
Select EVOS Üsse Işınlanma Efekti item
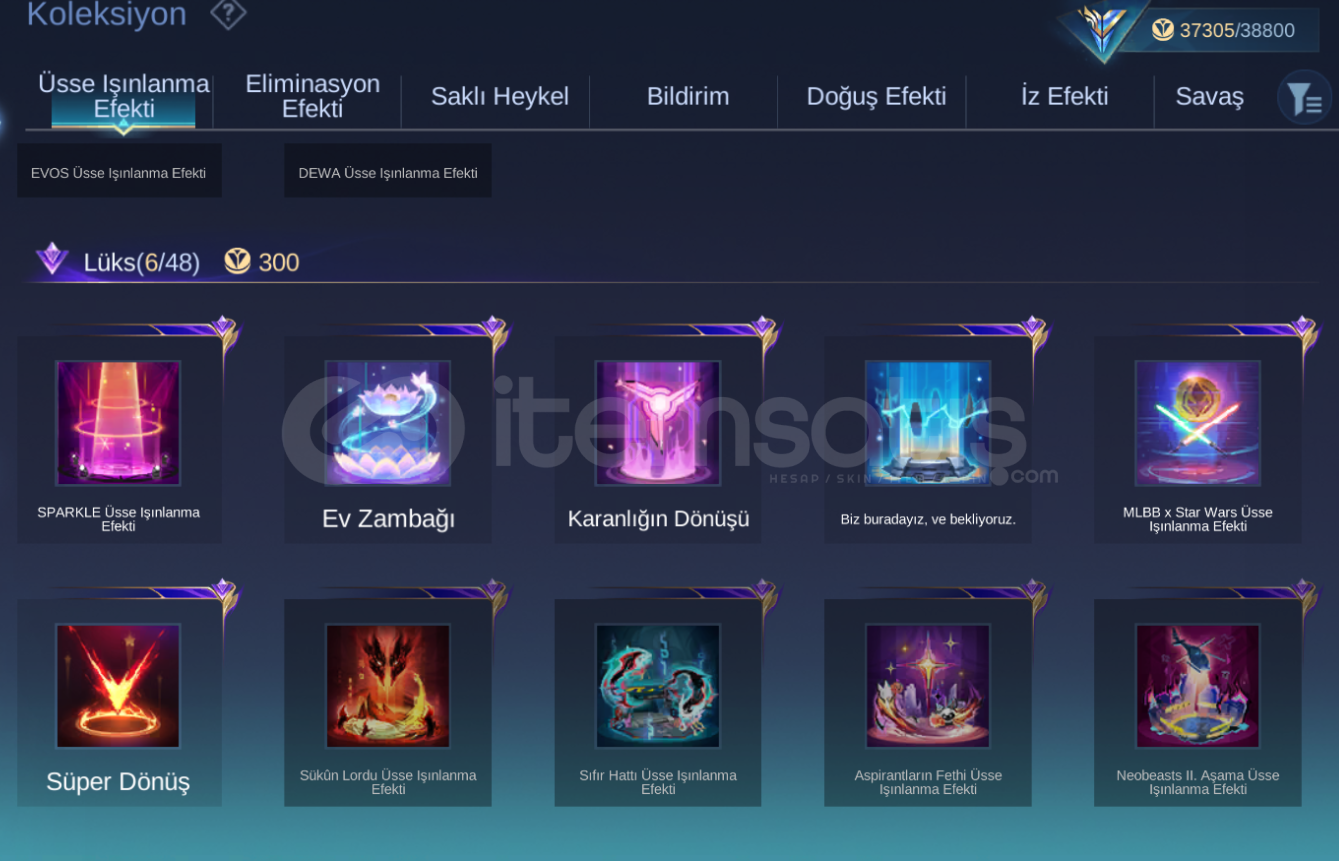[119, 171]
